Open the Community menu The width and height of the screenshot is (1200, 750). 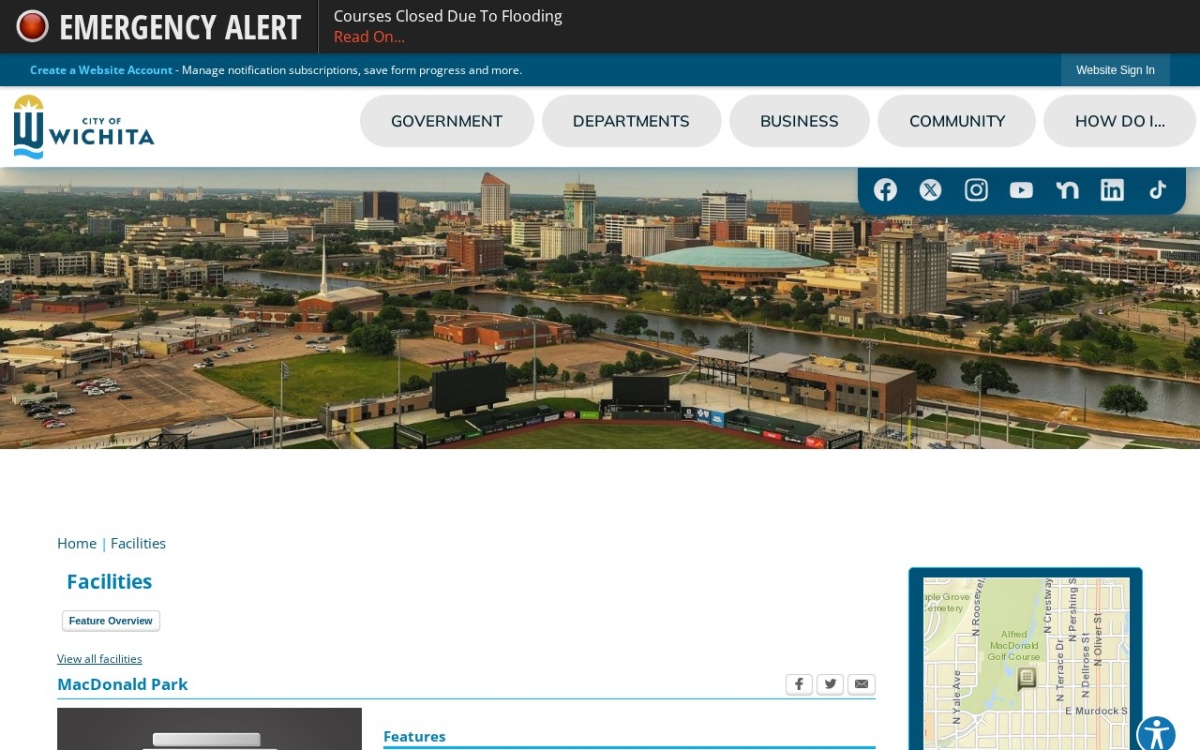pos(957,121)
